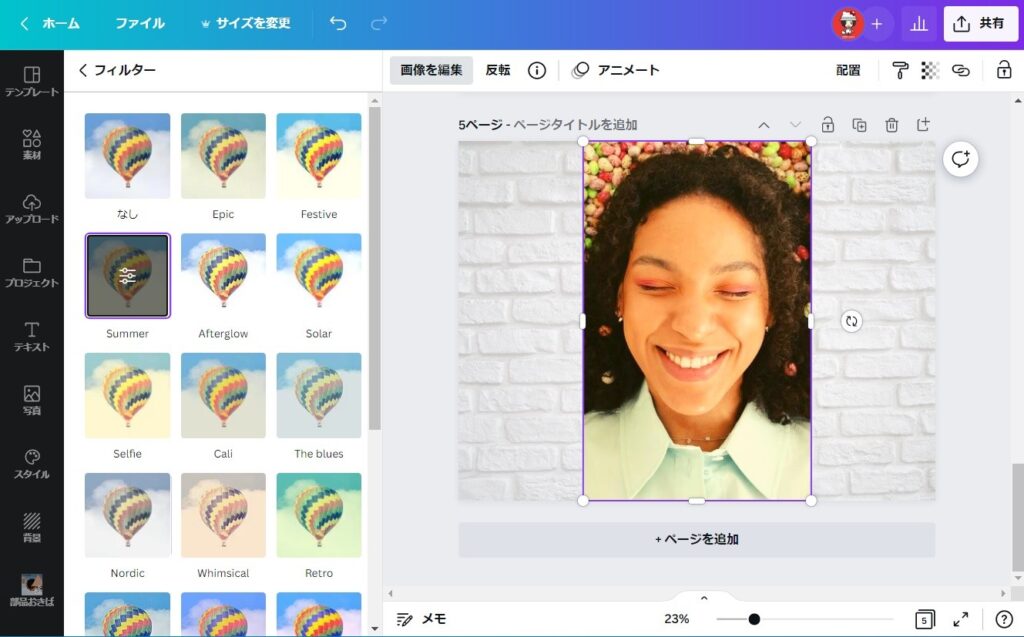Image resolution: width=1024 pixels, height=637 pixels.
Task: Open アニメート animate option
Action: pos(615,70)
